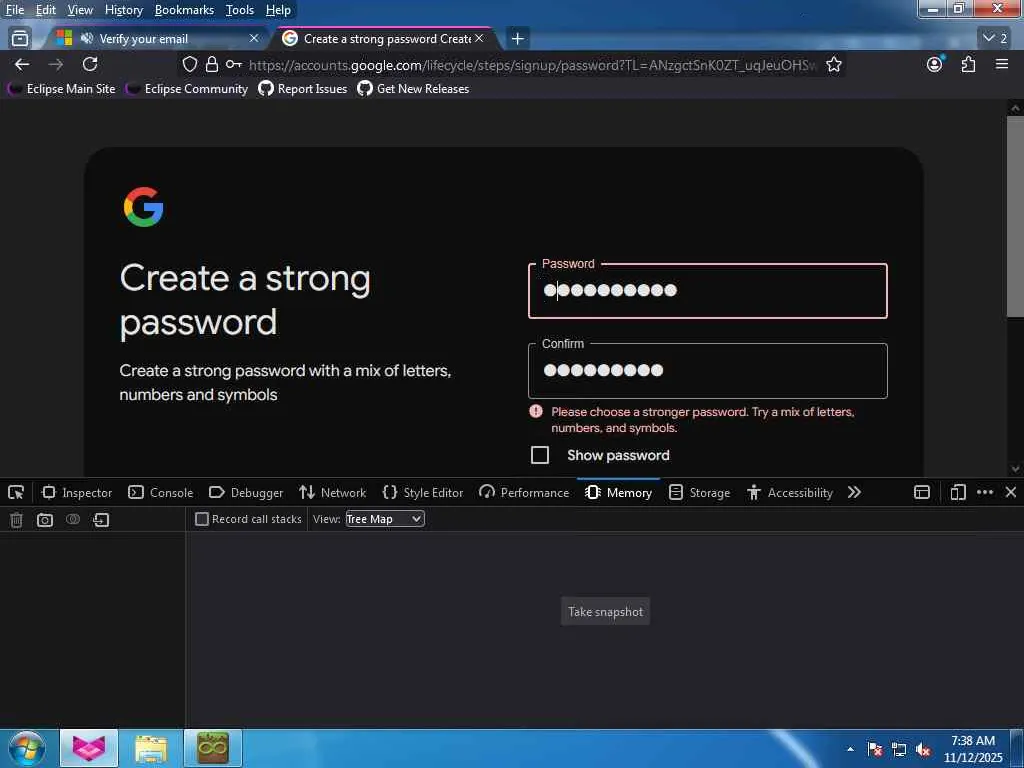Click the Password input field
1024x768 pixels.
pos(708,291)
